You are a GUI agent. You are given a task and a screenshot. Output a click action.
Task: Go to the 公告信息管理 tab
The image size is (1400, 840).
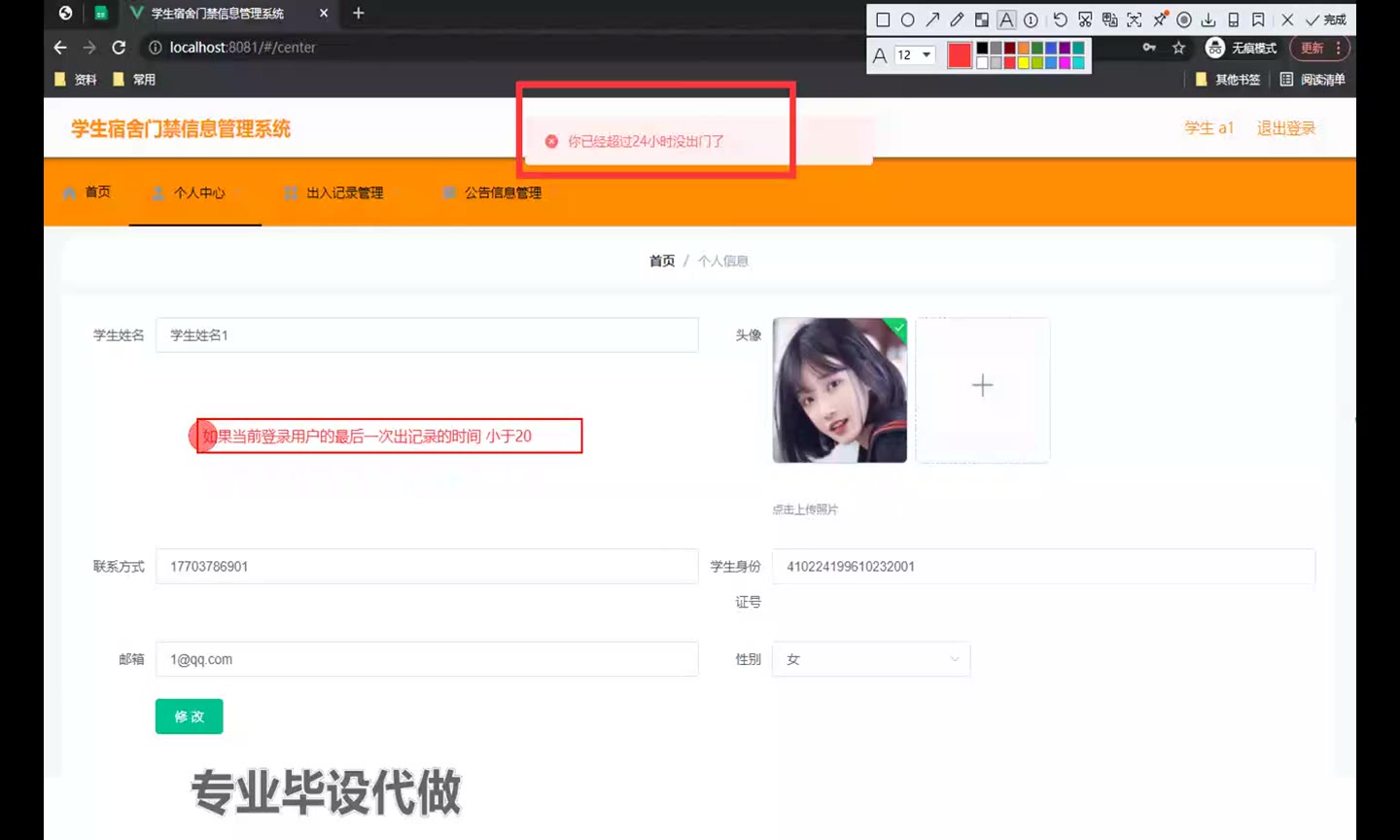pos(492,192)
